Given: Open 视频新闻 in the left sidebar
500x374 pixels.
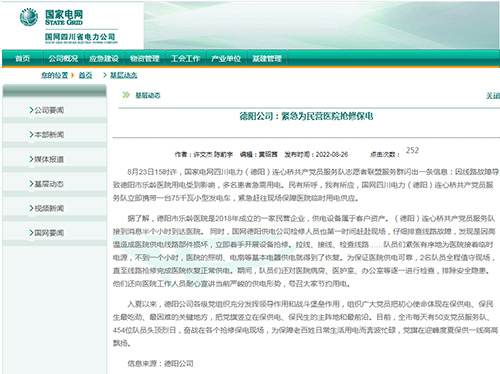Looking at the screenshot, I should pos(49,208).
